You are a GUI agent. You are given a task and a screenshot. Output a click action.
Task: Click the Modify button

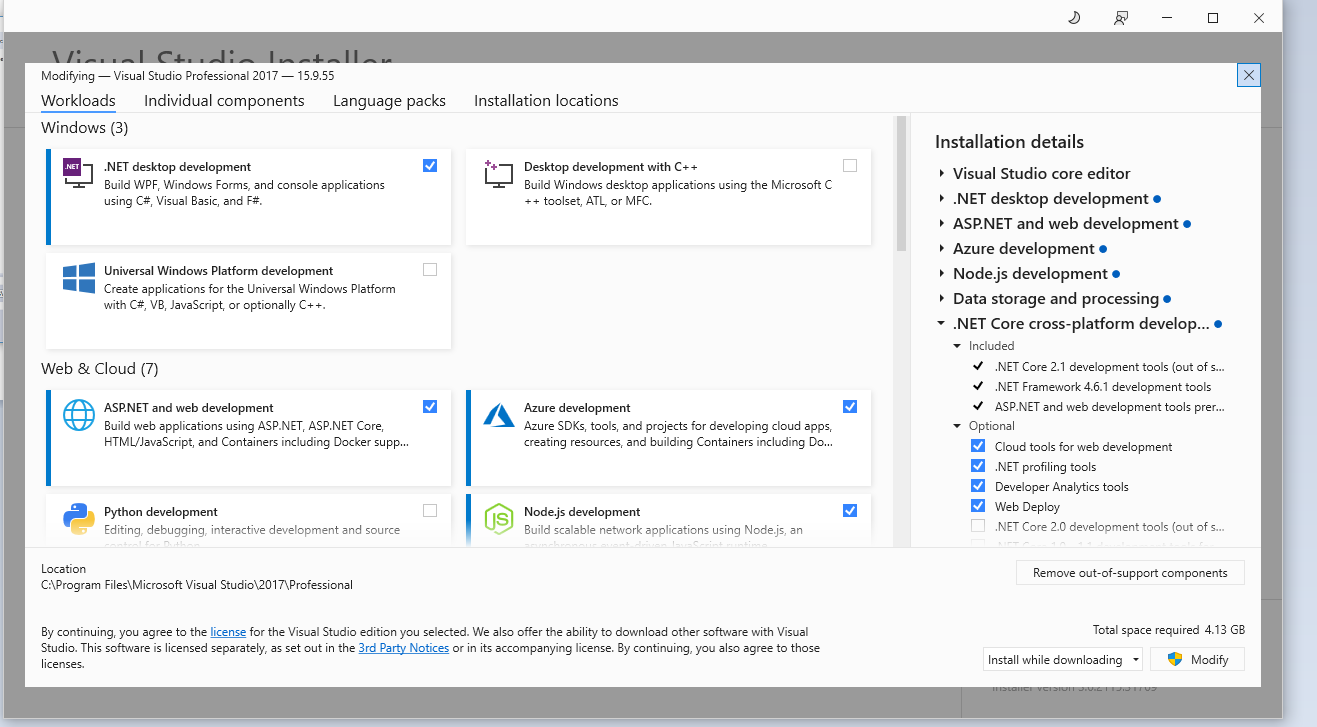[x=1198, y=659]
